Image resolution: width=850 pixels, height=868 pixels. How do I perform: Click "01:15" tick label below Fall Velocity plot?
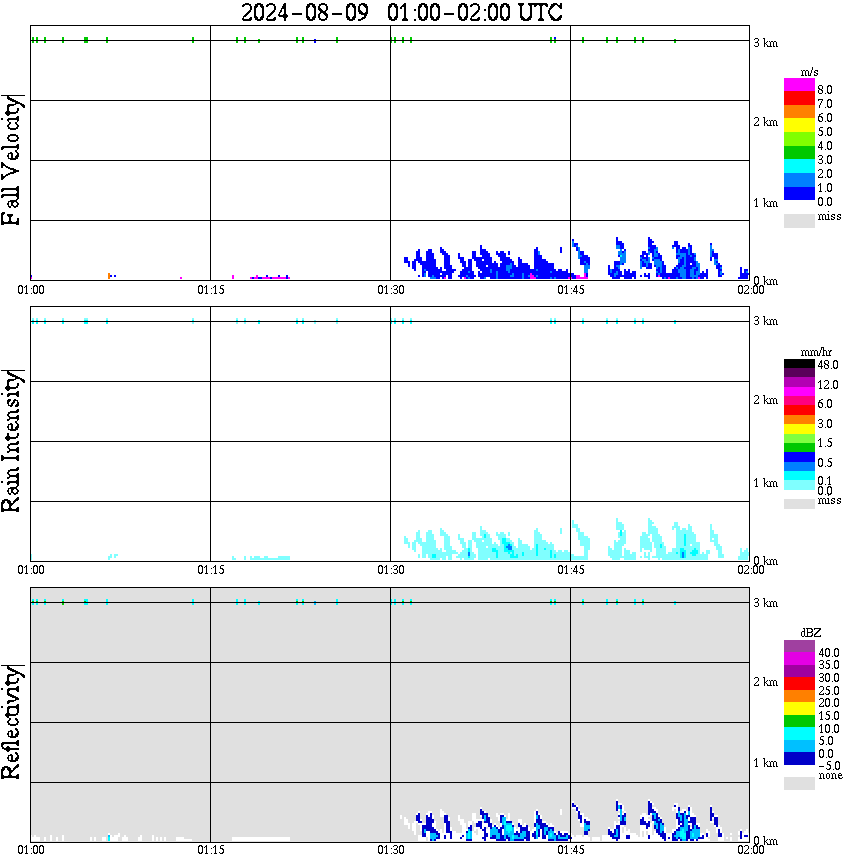[211, 290]
